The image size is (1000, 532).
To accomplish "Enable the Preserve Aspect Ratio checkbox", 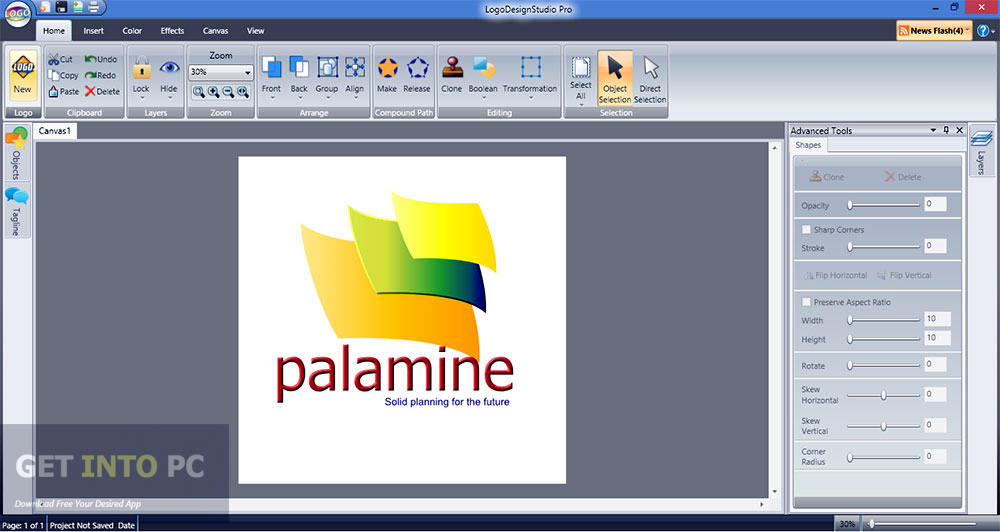I will (806, 302).
